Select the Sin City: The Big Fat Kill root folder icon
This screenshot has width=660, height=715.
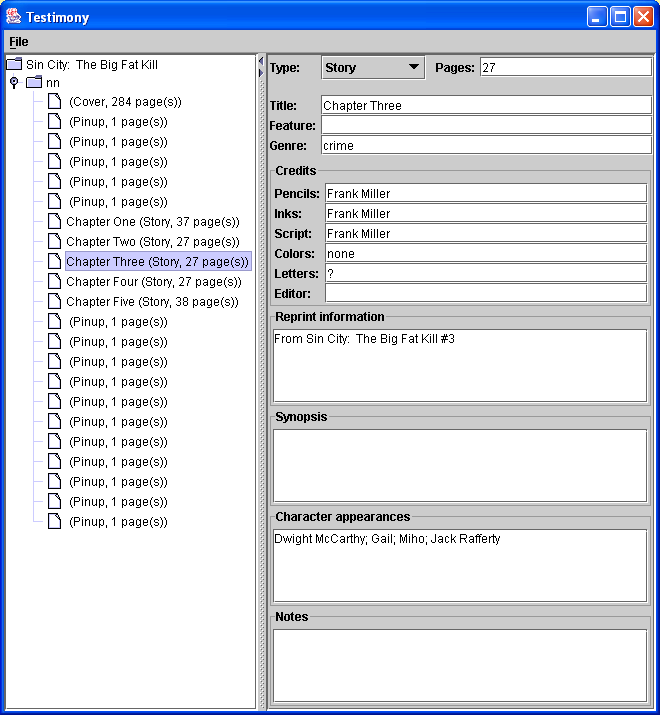click(x=14, y=64)
